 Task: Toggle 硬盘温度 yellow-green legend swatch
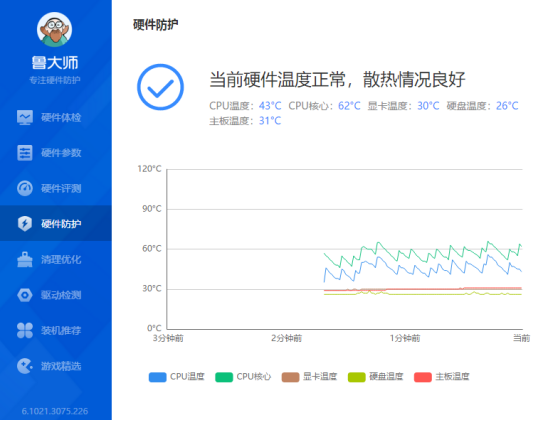pyautogui.click(x=356, y=377)
